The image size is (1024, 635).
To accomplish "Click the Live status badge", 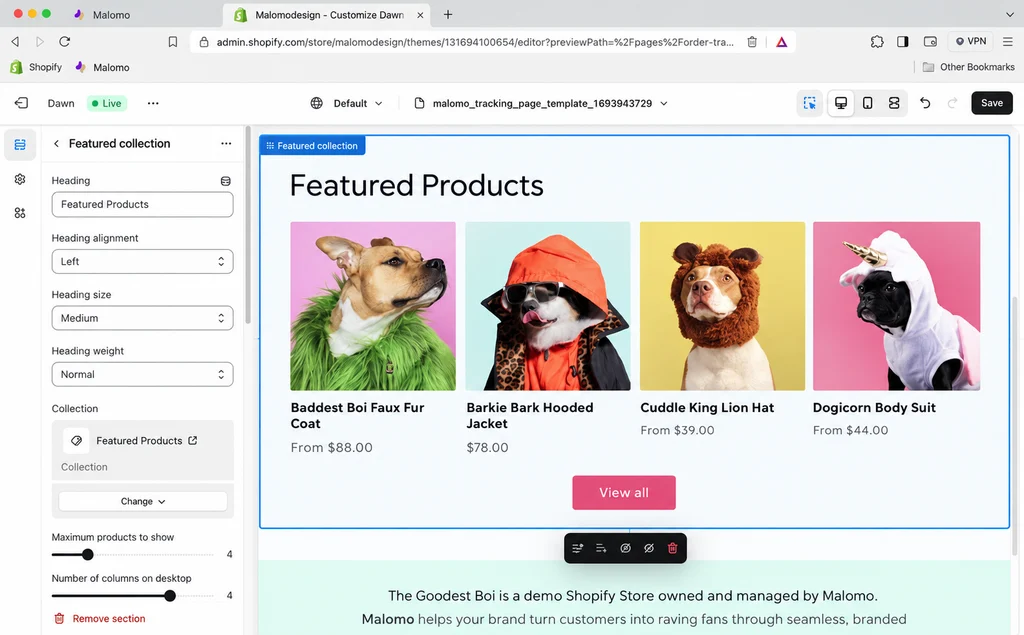I will [x=106, y=103].
